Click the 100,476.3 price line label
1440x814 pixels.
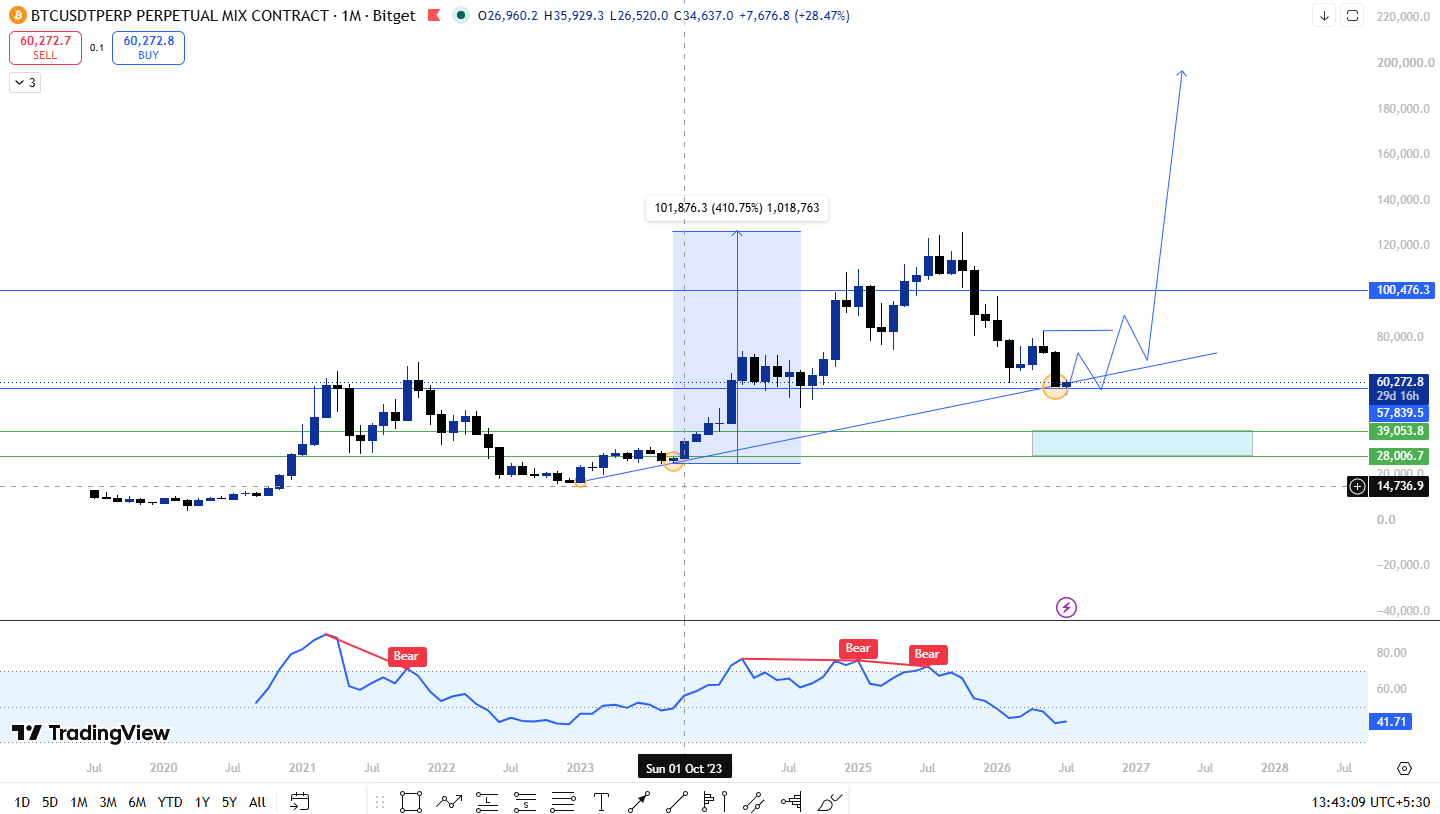pyautogui.click(x=1401, y=290)
